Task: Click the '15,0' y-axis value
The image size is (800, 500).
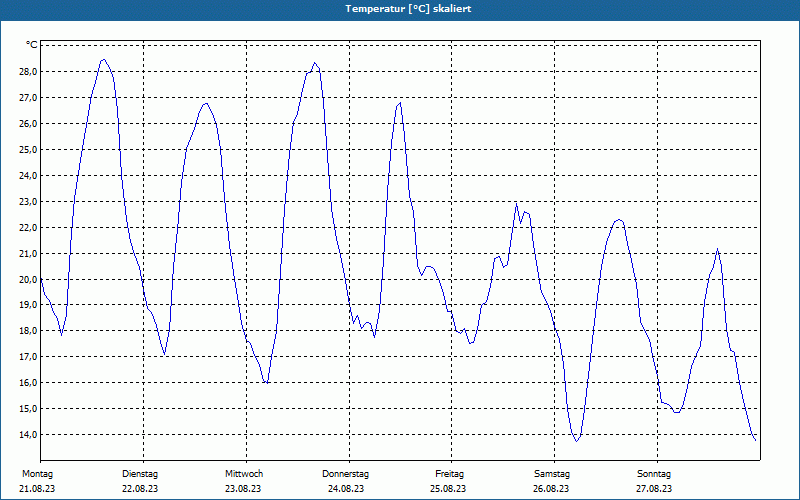Action: pos(28,409)
